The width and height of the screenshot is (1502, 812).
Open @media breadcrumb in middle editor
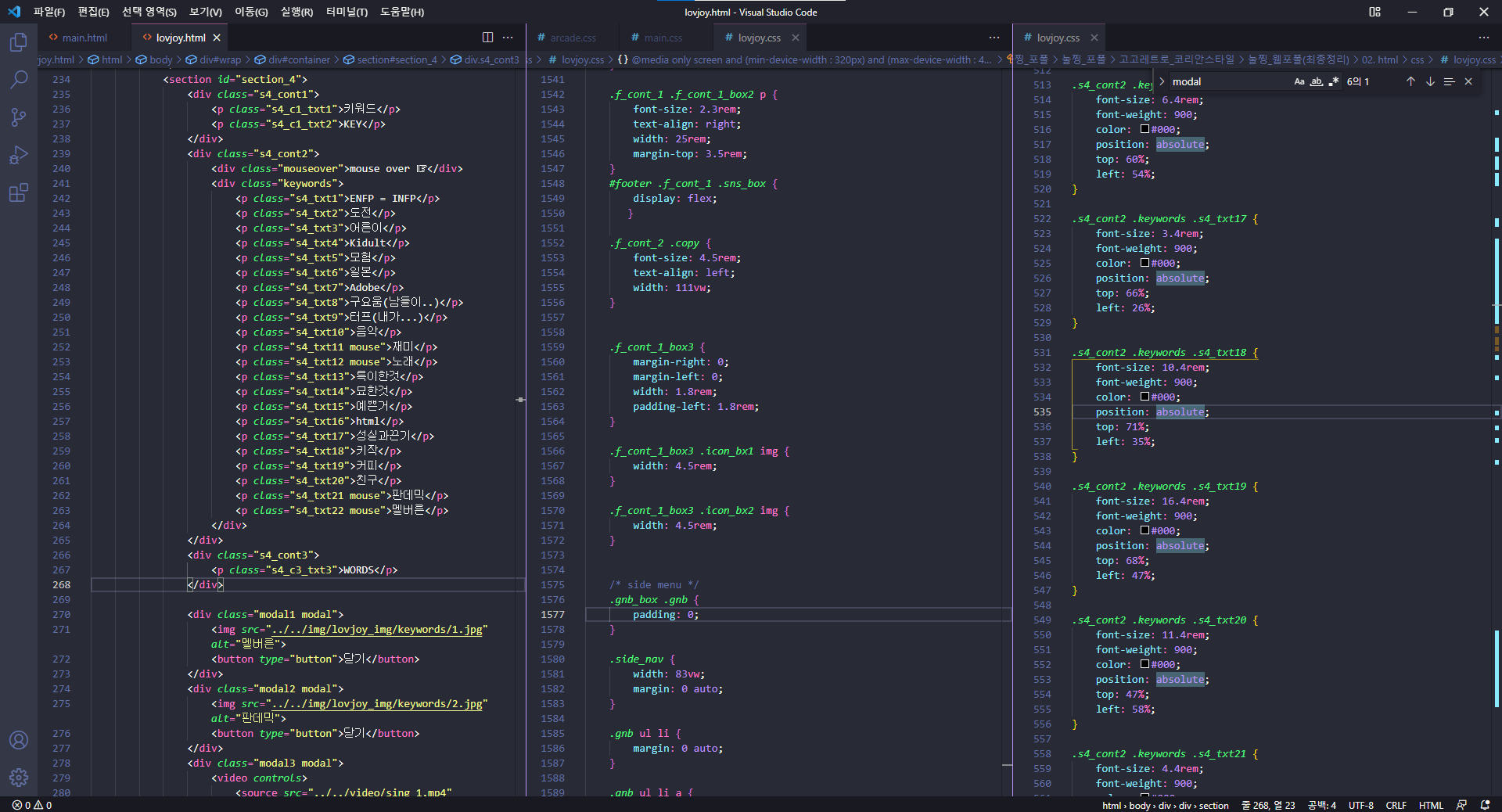[x=804, y=59]
